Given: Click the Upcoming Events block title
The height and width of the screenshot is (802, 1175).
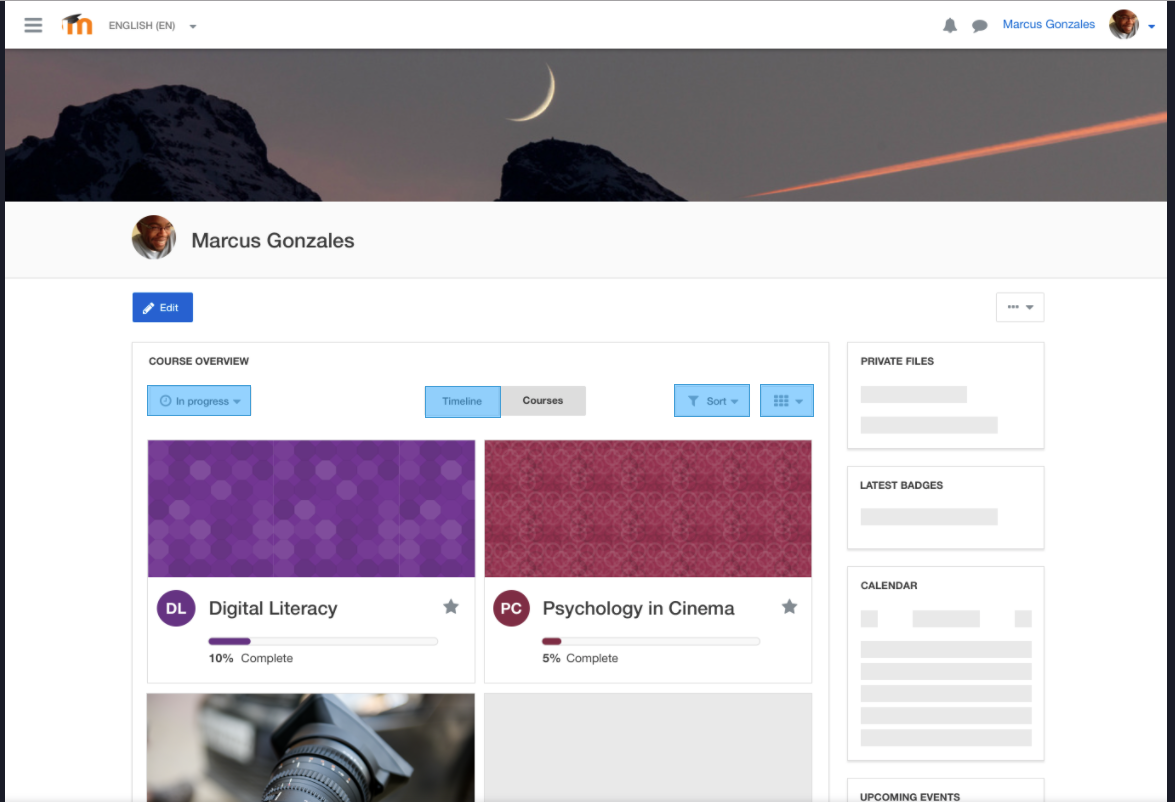Looking at the screenshot, I should point(910,797).
